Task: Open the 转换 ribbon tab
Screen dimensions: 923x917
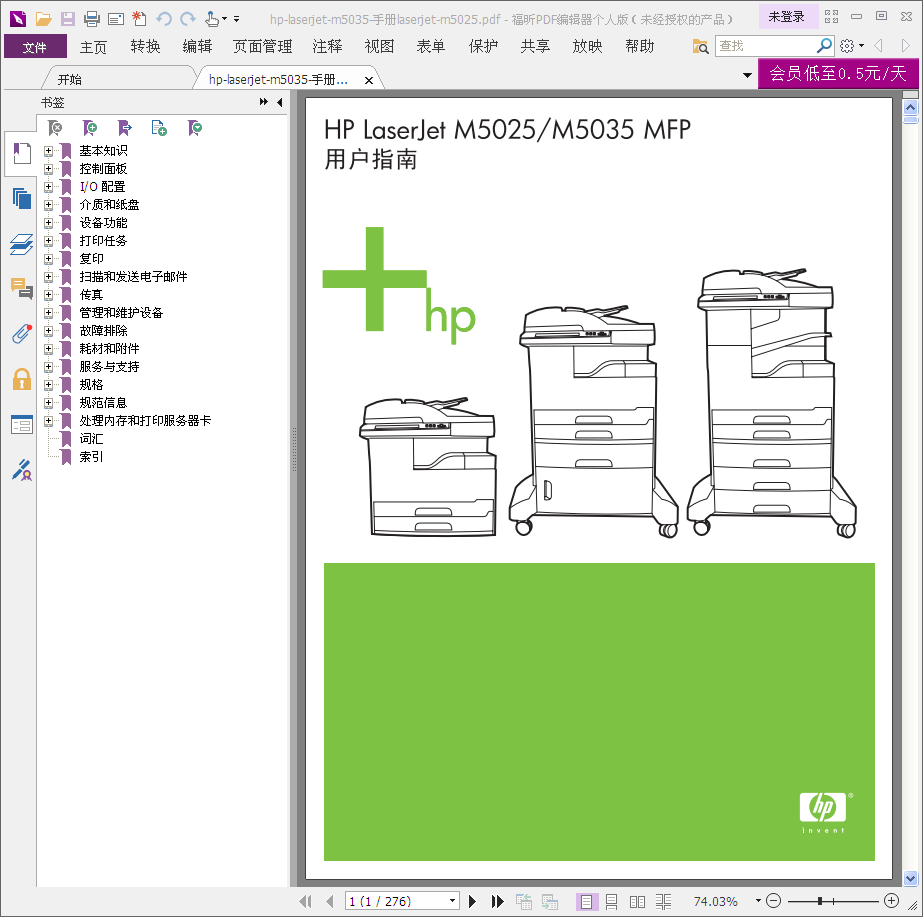Action: [145, 46]
